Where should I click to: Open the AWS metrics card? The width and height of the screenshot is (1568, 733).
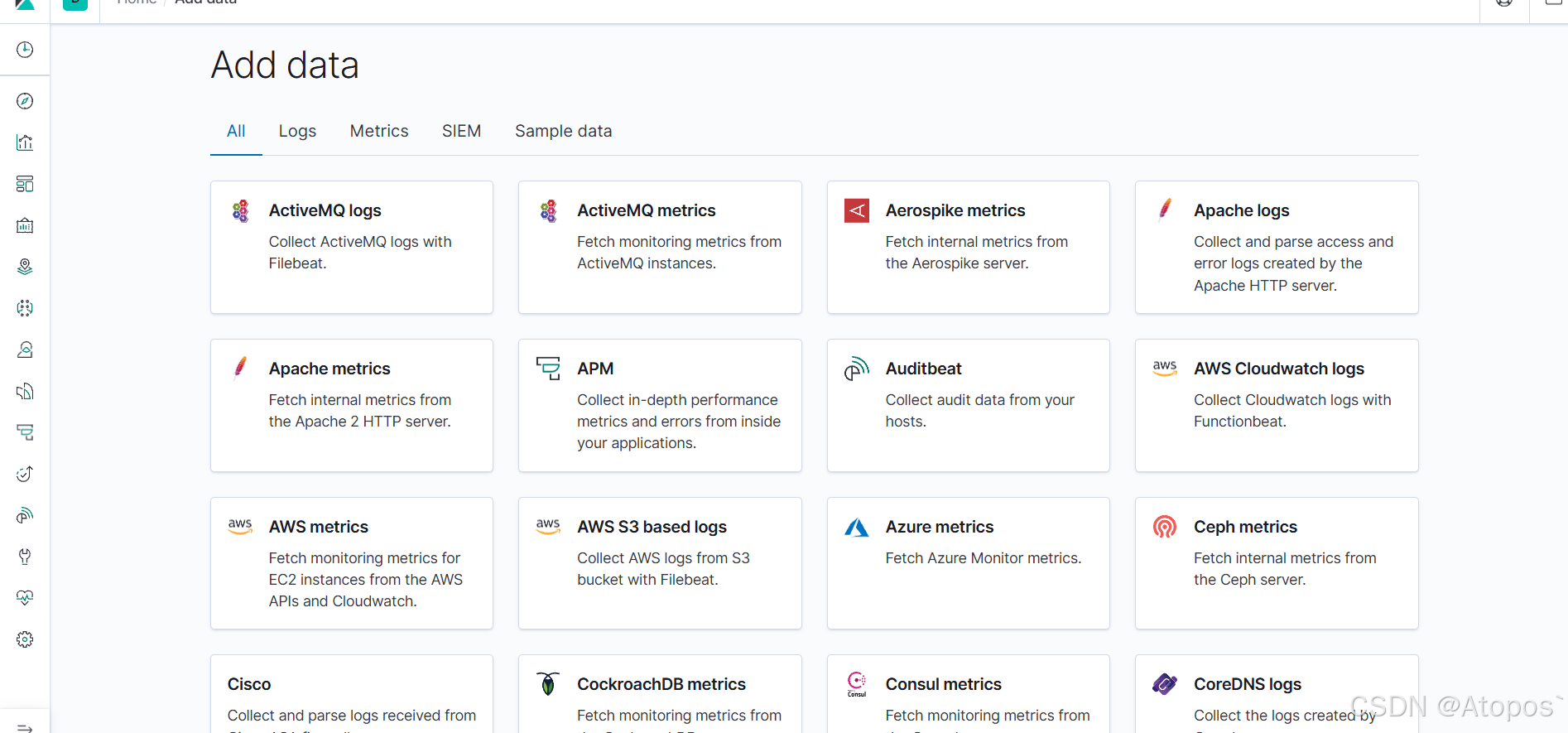coord(352,563)
